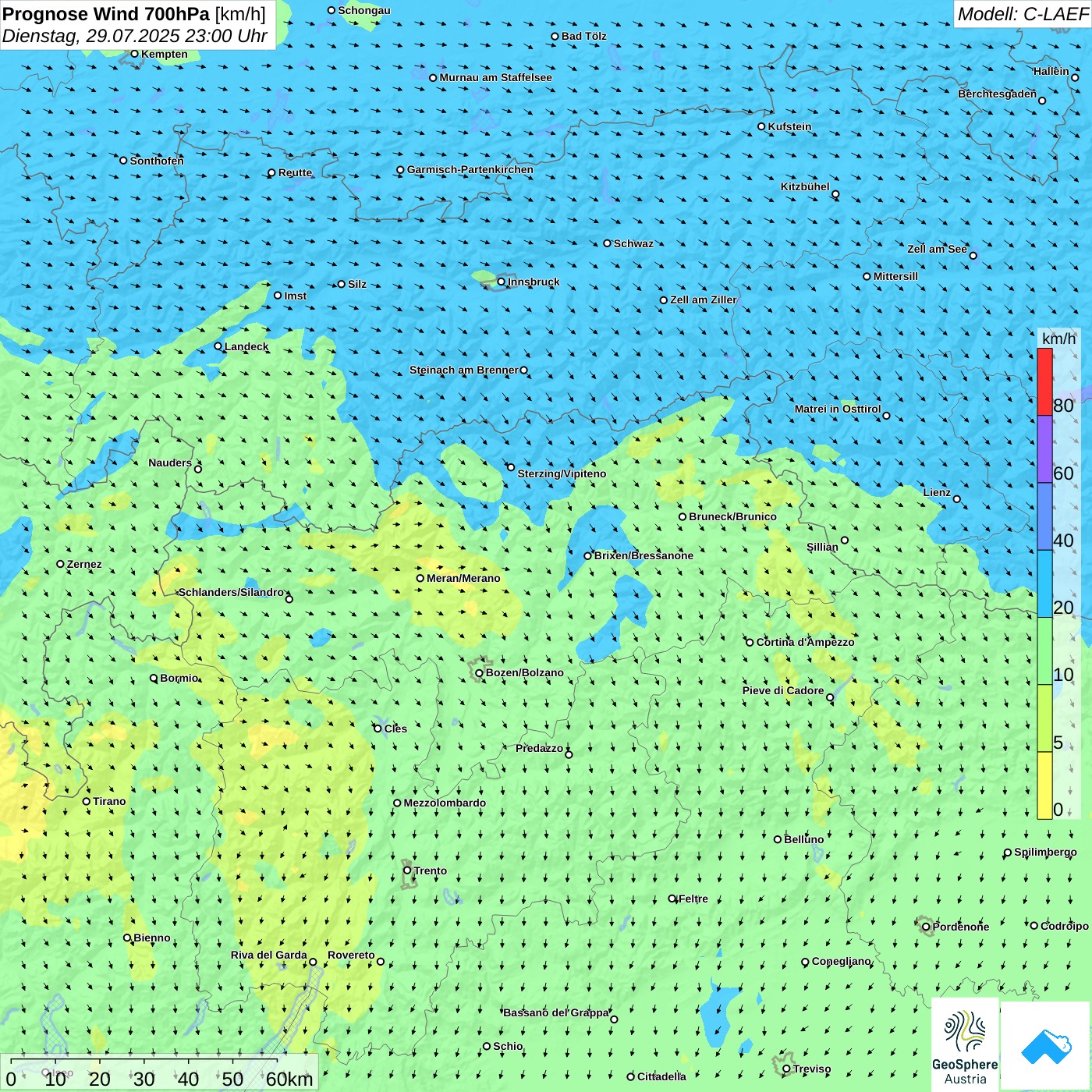The height and width of the screenshot is (1092, 1092).
Task: Click the 'Mezzolombardo' label
Action: click(x=445, y=803)
